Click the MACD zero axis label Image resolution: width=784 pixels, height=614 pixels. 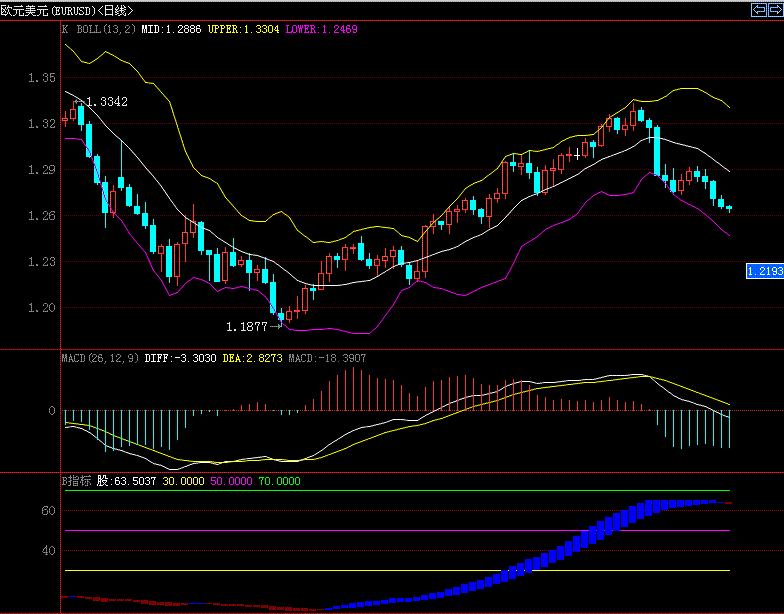[x=52, y=410]
